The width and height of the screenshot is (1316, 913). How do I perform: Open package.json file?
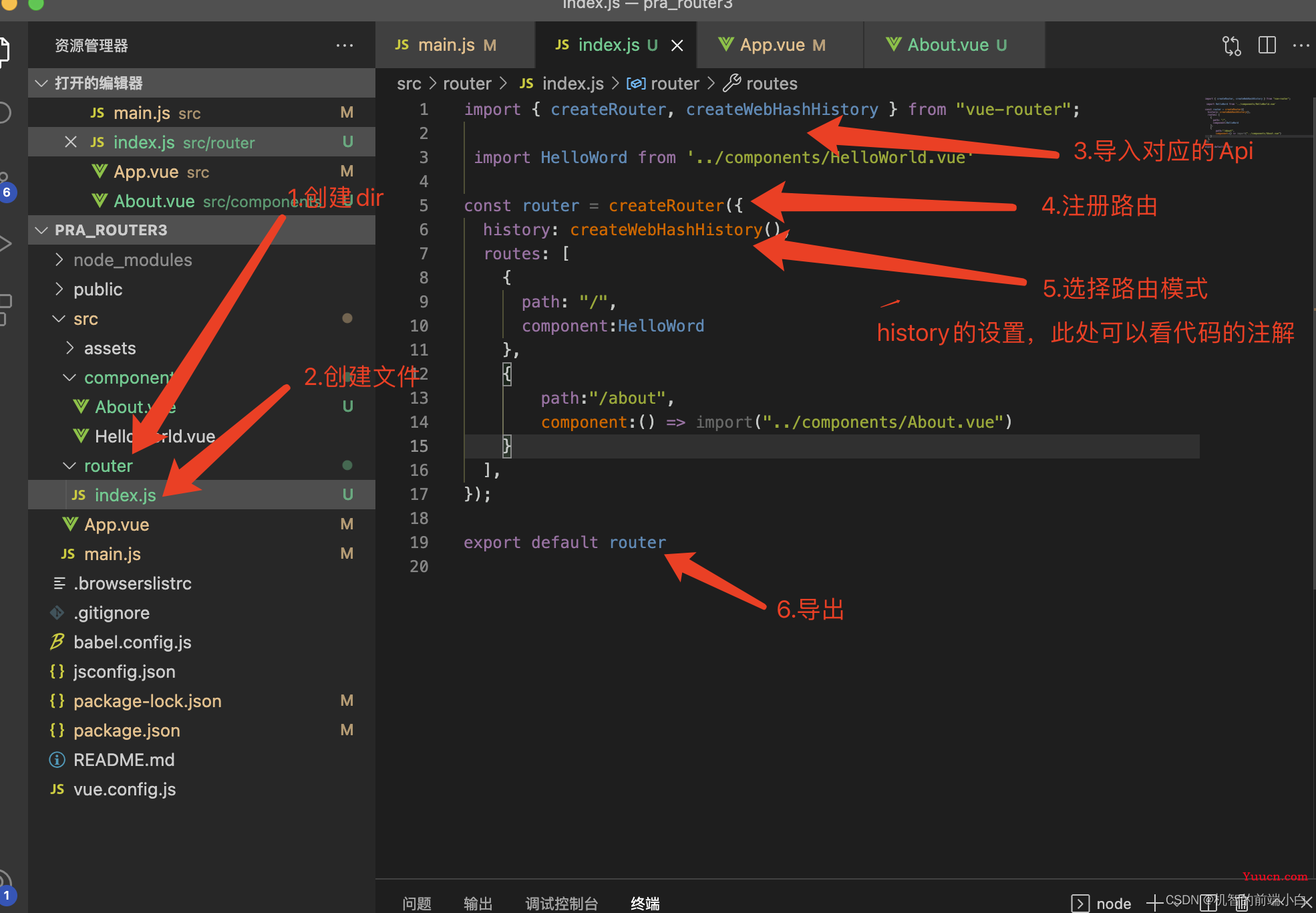[x=202, y=731]
